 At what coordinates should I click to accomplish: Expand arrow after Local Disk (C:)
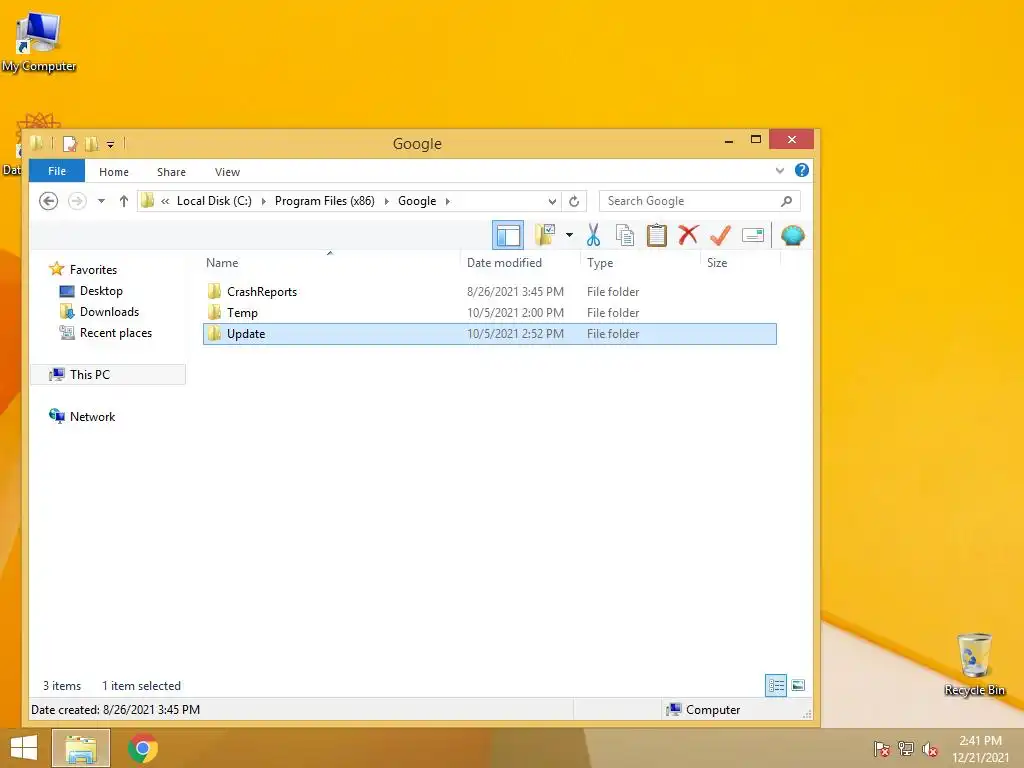point(263,201)
